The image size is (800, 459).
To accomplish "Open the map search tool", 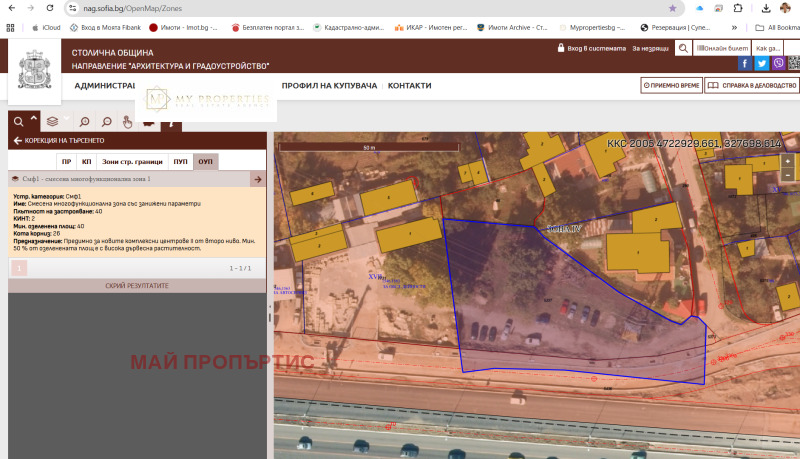I will (x=18, y=121).
